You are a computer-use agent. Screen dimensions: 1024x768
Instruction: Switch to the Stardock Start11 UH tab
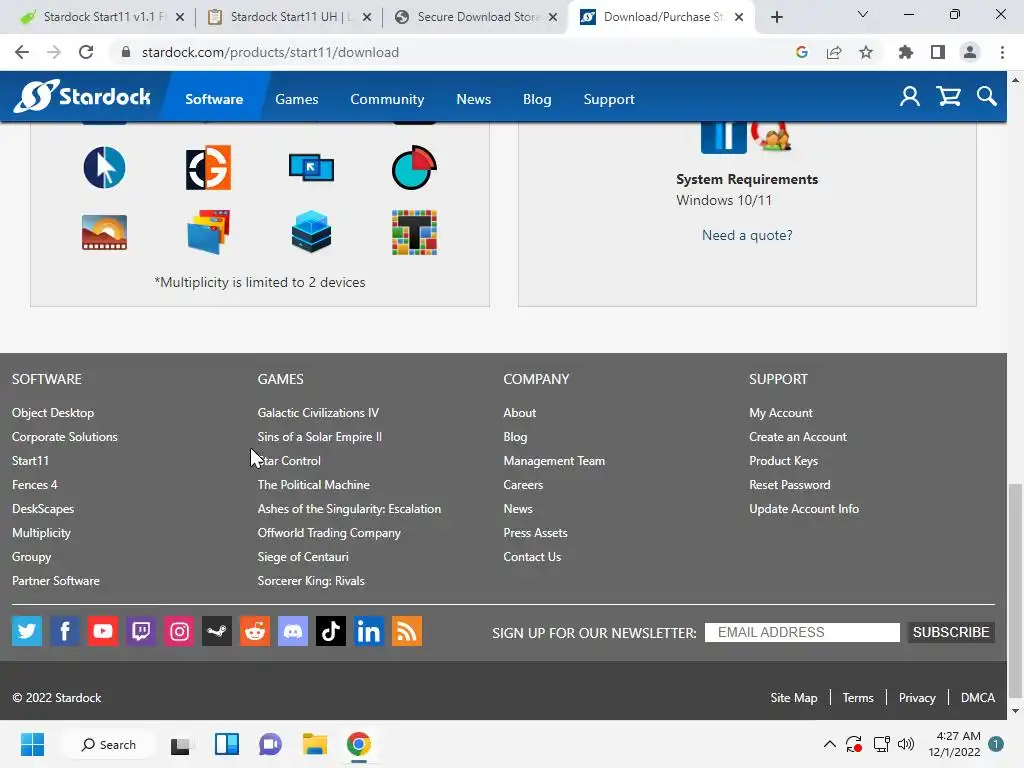[290, 17]
